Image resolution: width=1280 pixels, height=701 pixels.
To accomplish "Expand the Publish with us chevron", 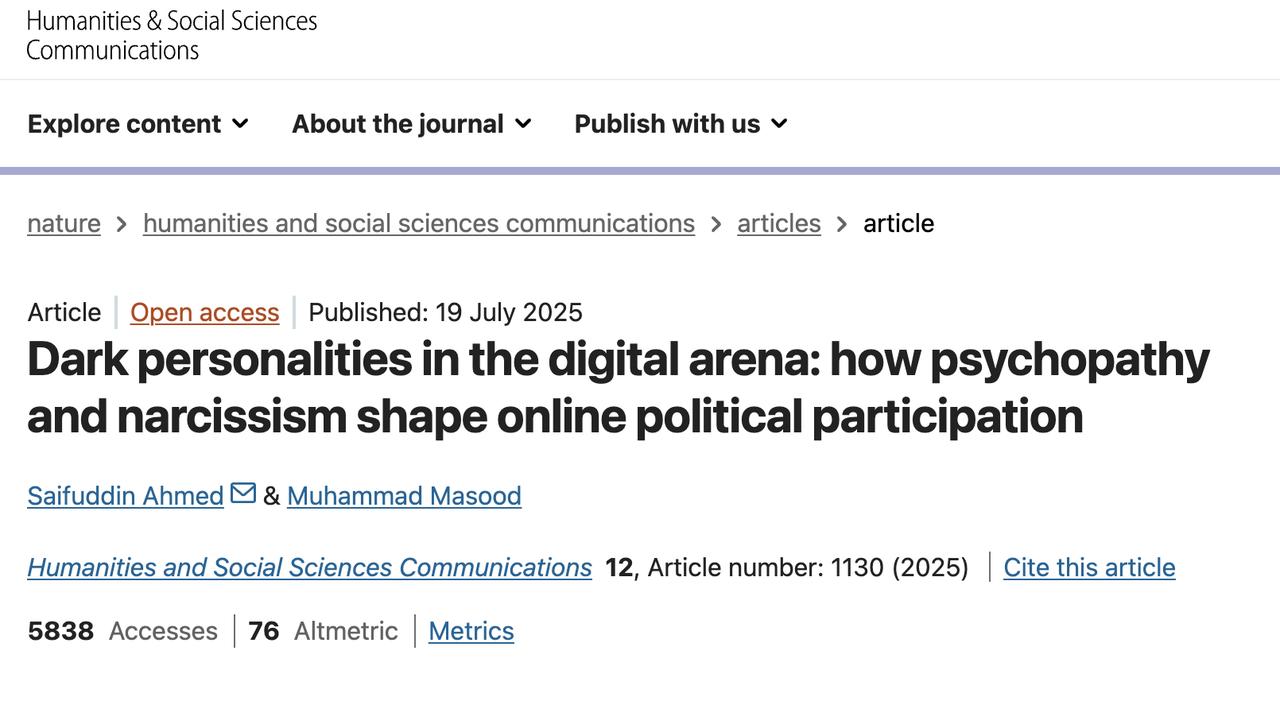I will point(780,124).
